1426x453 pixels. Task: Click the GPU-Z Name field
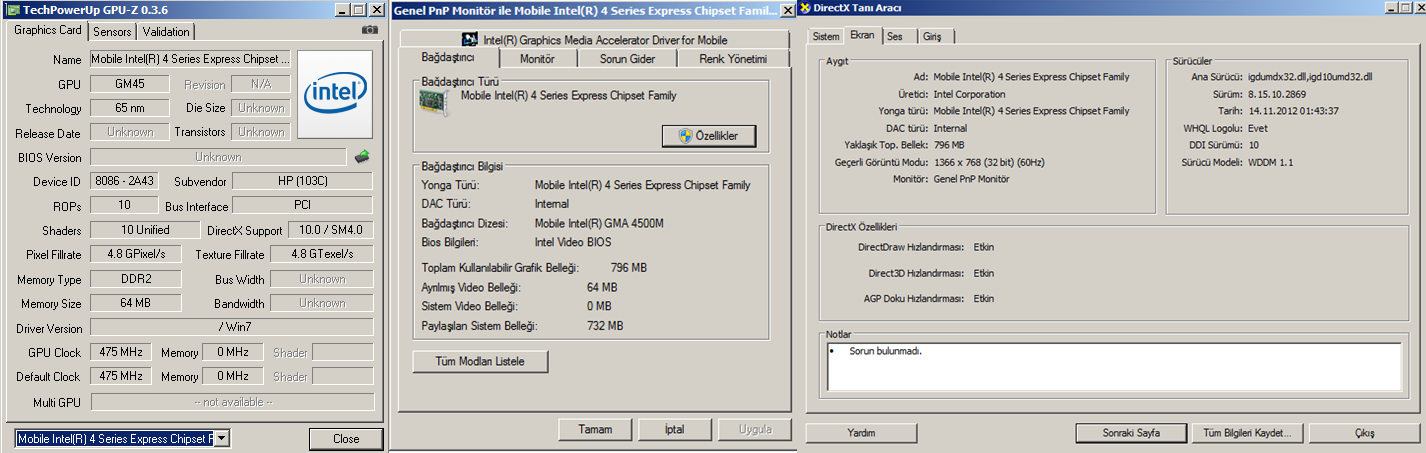[191, 59]
